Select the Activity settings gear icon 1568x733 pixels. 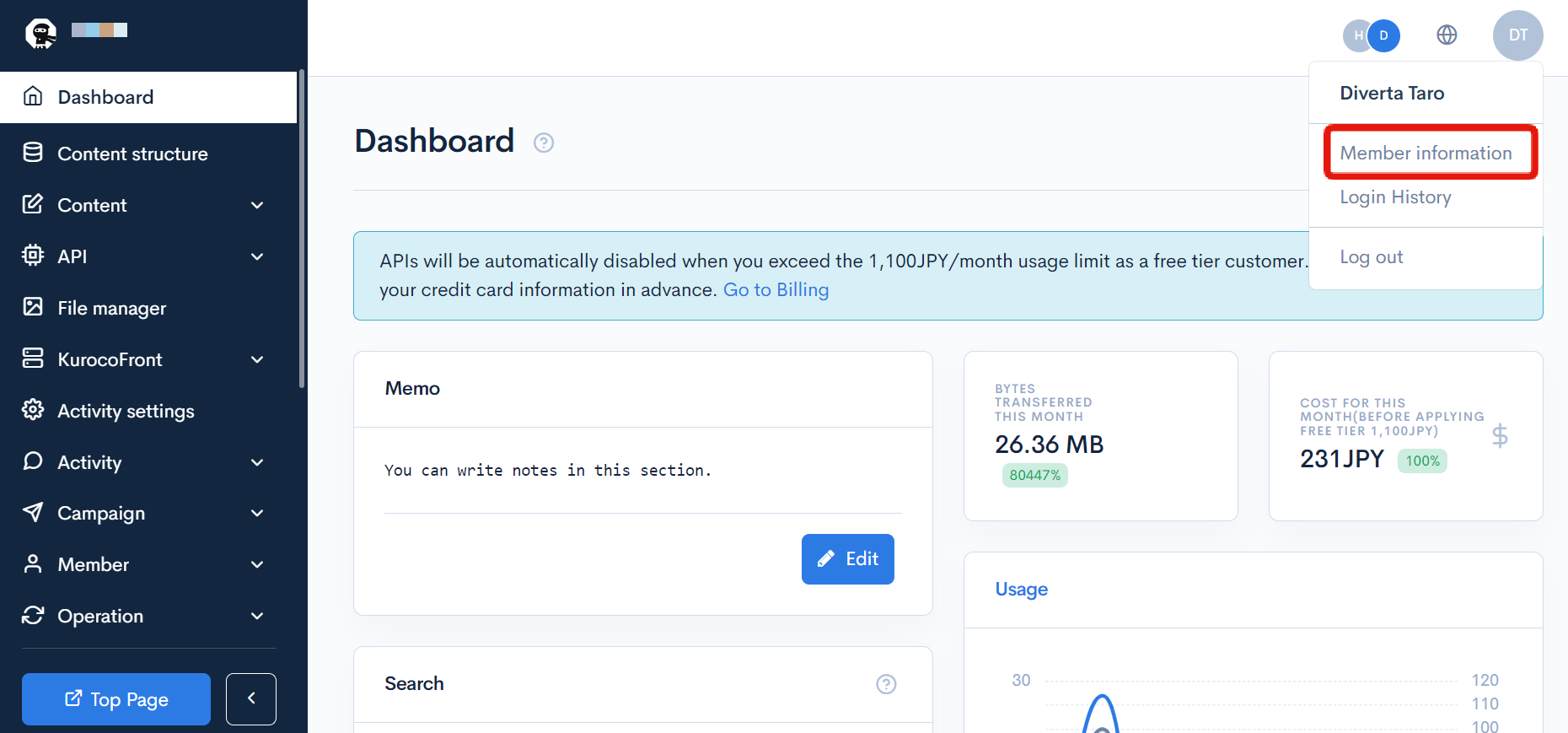pos(33,410)
